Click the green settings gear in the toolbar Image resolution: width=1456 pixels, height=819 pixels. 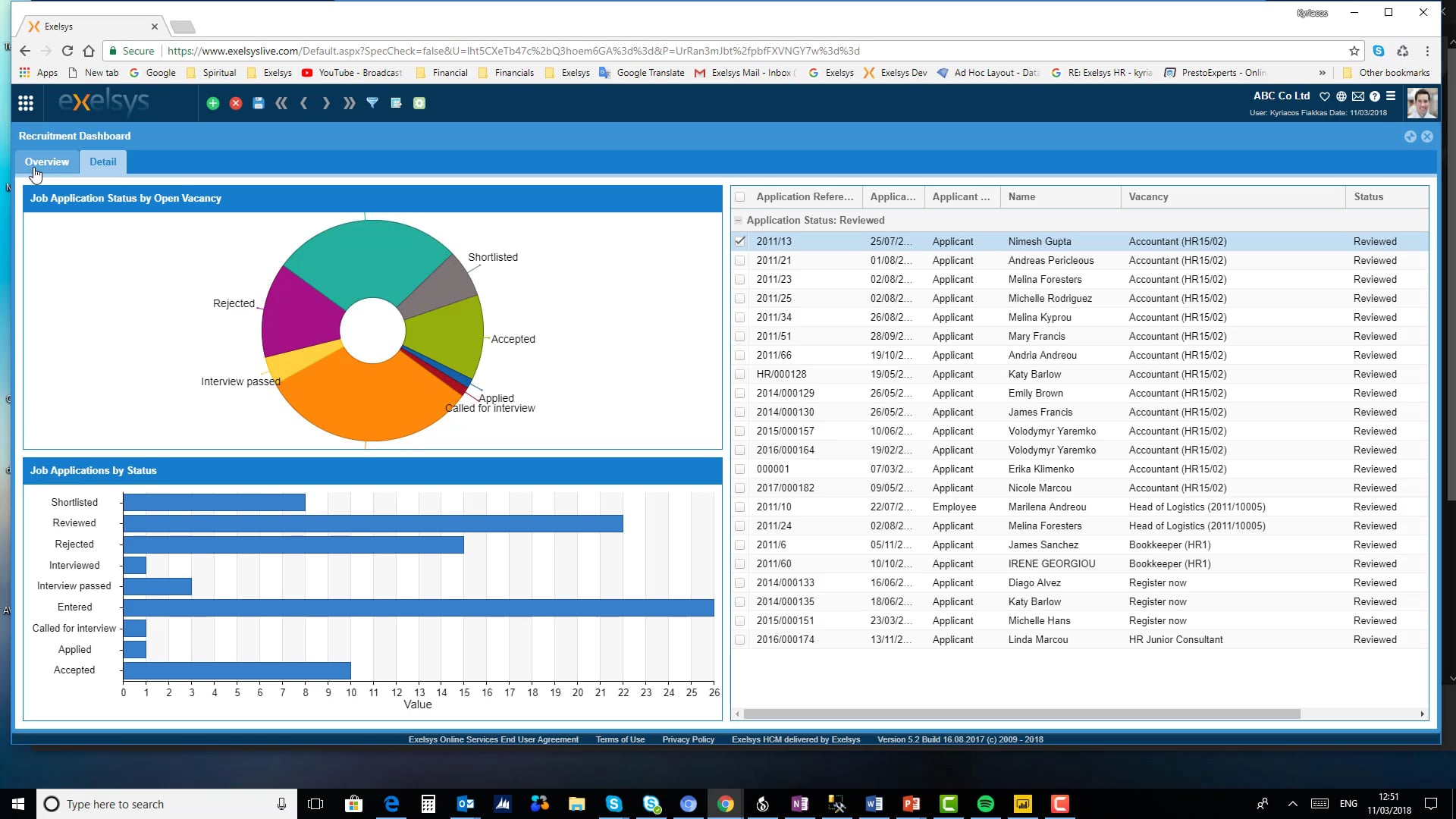419,103
